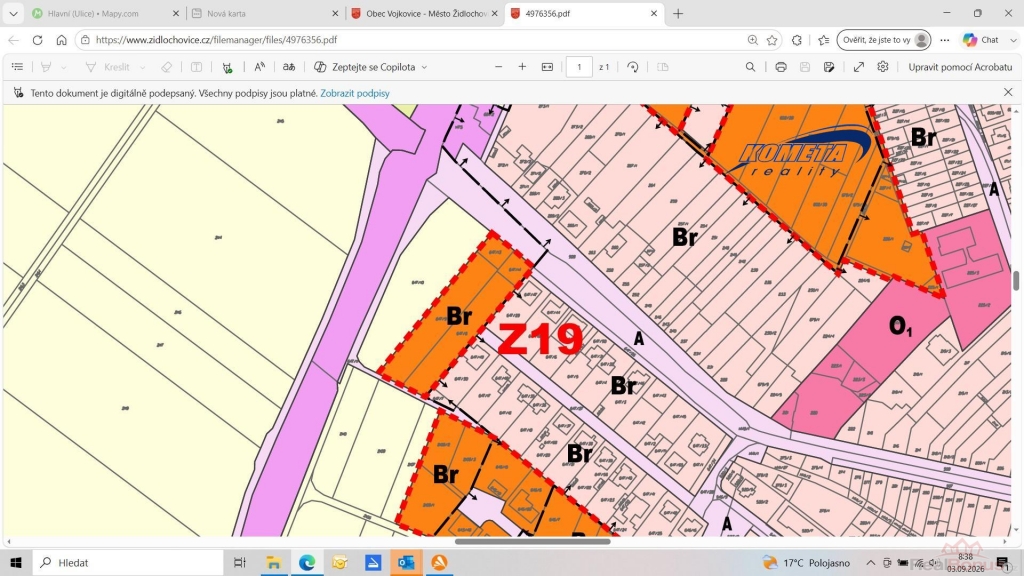Toggle the Kreslit drawing tool
1024x576 pixels.
coord(108,67)
